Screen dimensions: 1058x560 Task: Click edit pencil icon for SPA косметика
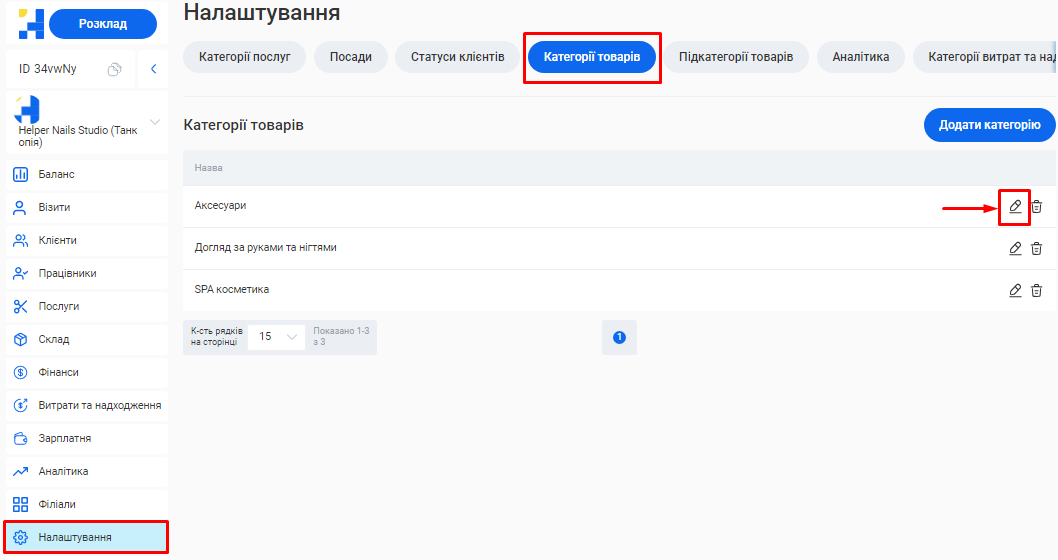1015,290
